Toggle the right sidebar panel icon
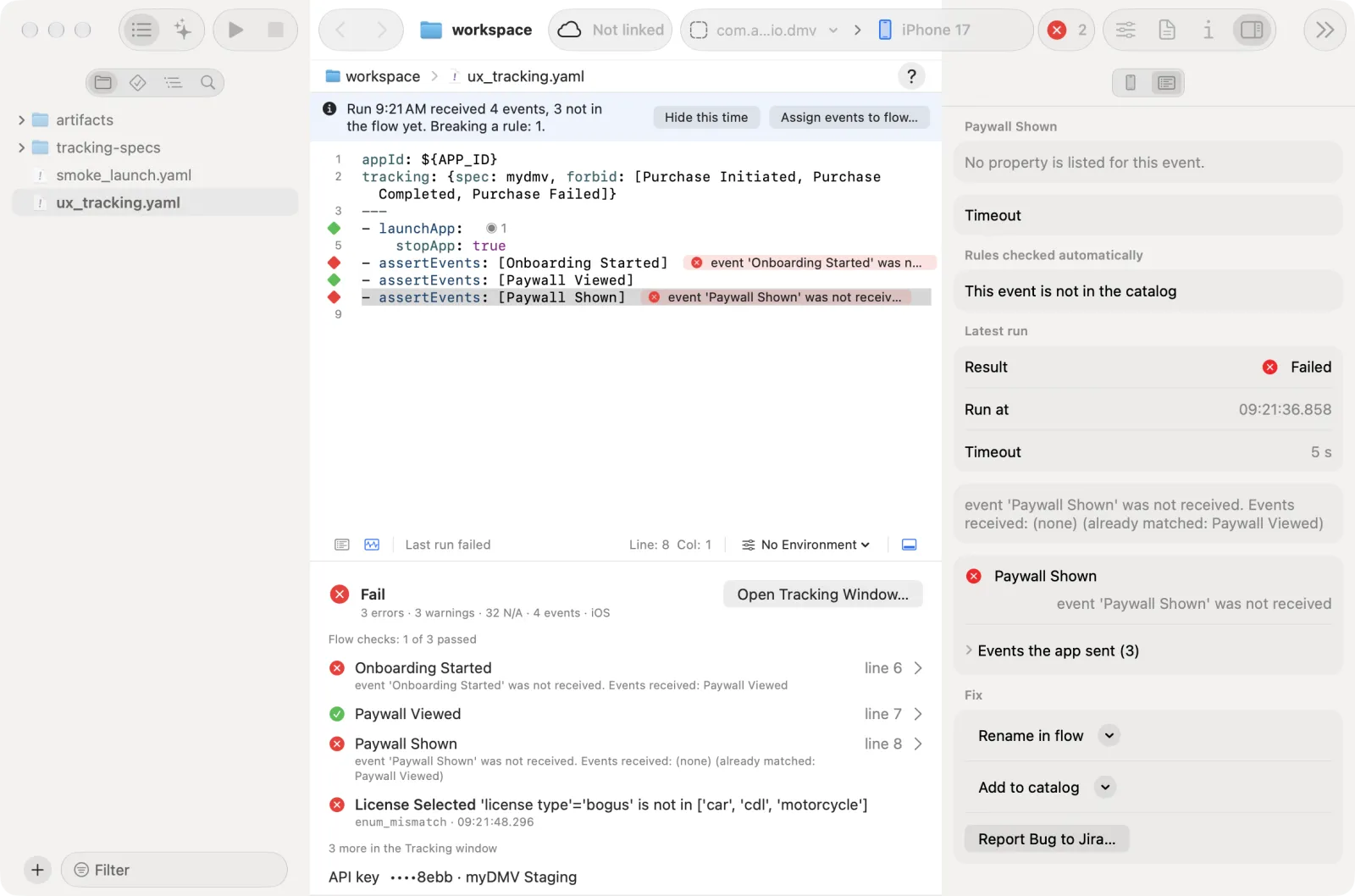The width and height of the screenshot is (1355, 896). (1252, 30)
